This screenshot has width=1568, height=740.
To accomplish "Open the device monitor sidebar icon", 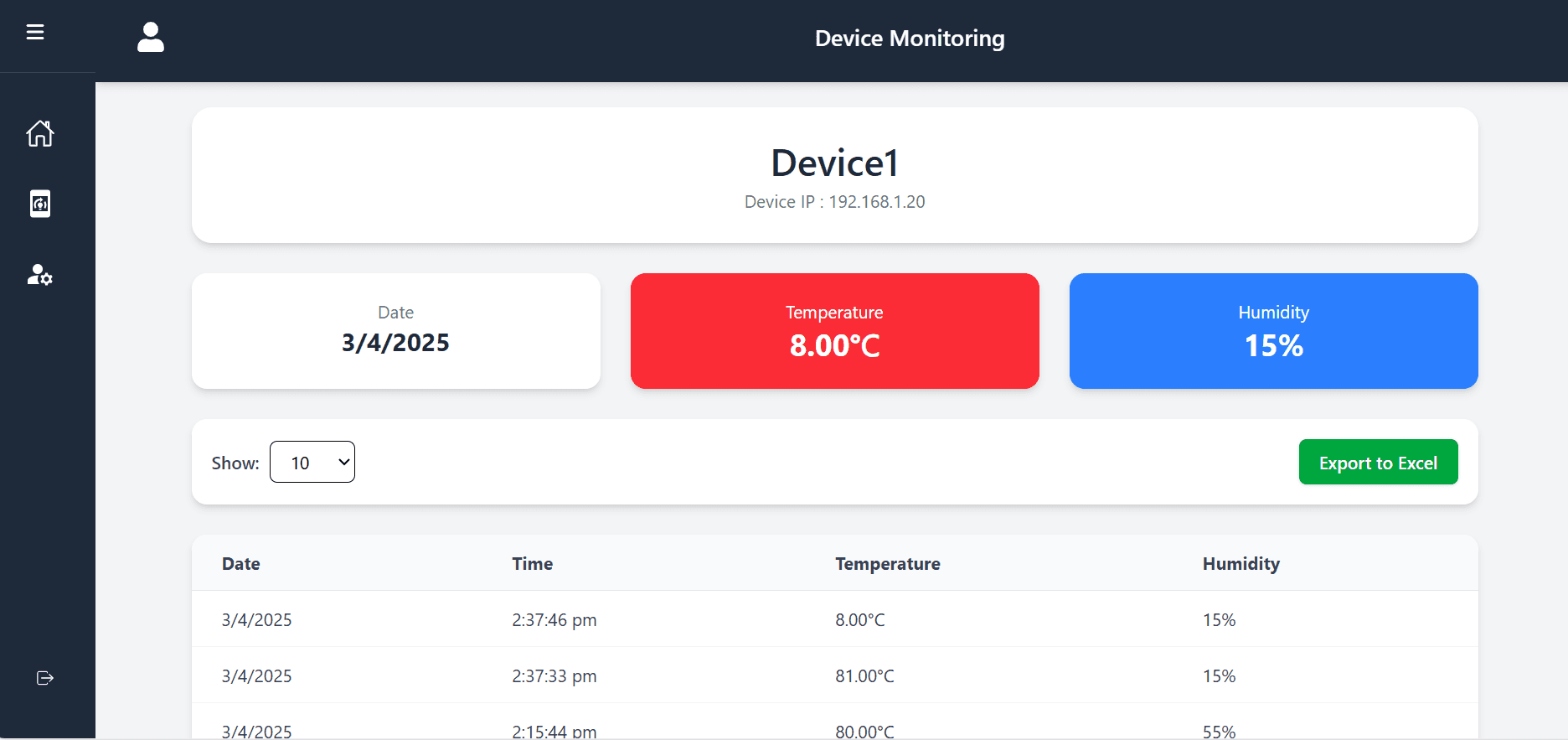I will tap(40, 204).
